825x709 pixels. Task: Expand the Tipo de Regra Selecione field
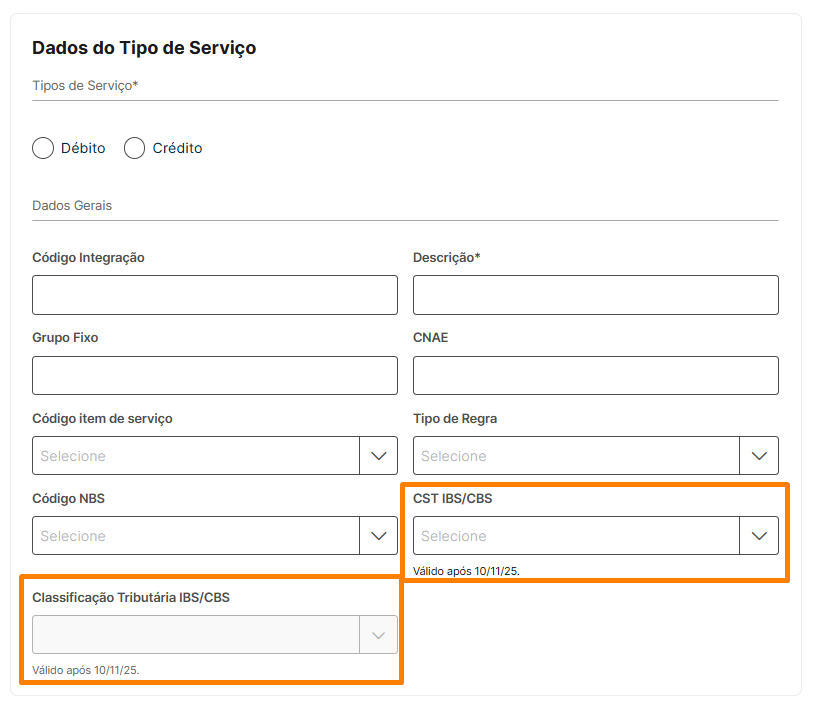click(x=576, y=456)
